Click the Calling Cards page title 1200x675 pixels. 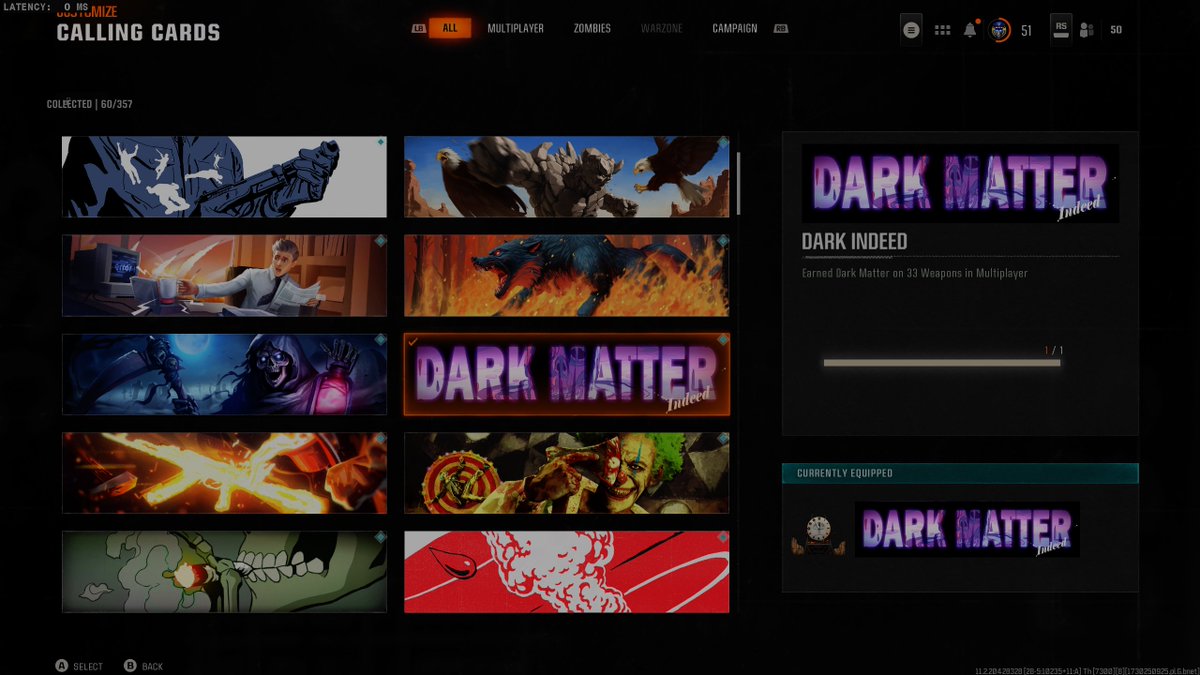pyautogui.click(x=138, y=32)
